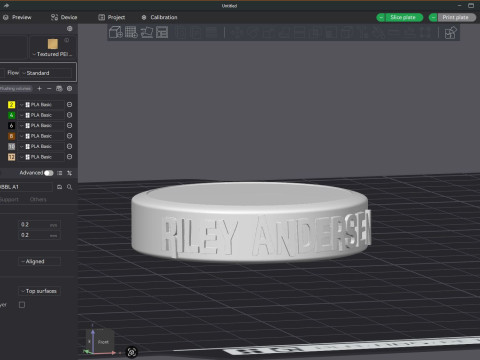The image size is (480, 360).
Task: Open the Assembly view icon
Action: coord(451,33)
